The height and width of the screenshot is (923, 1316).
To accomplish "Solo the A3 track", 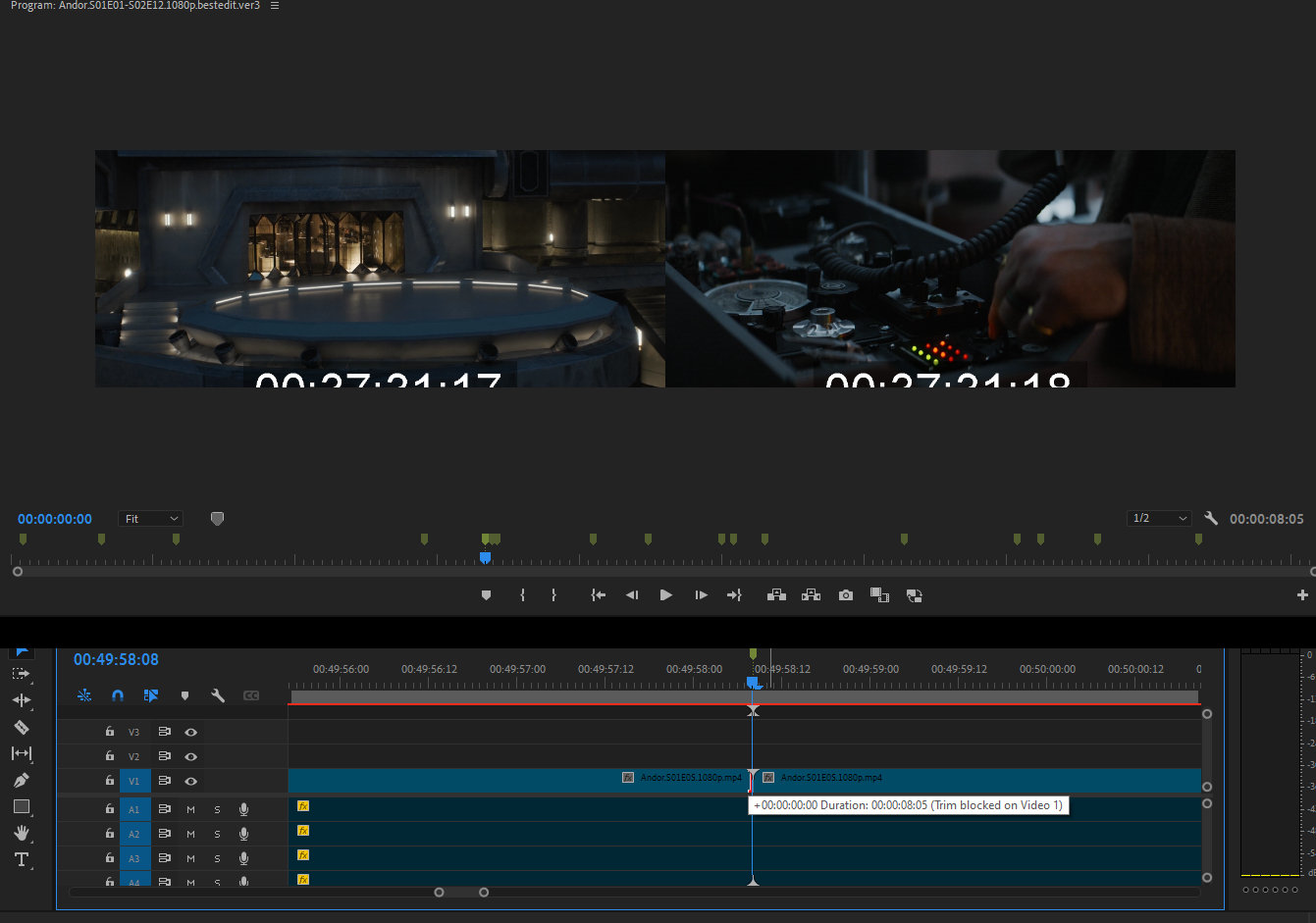I will [x=217, y=858].
